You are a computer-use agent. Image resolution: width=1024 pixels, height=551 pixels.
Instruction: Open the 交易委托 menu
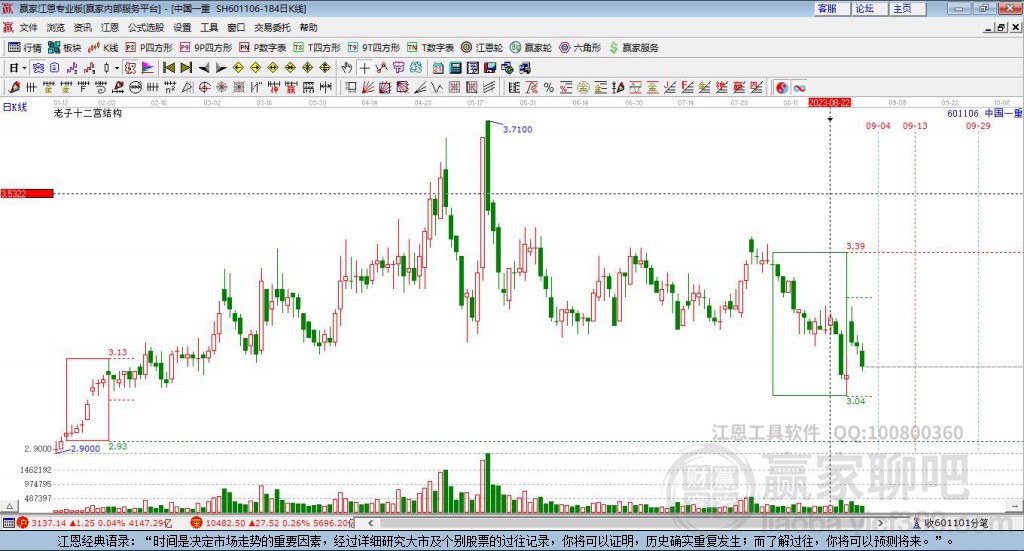point(272,27)
